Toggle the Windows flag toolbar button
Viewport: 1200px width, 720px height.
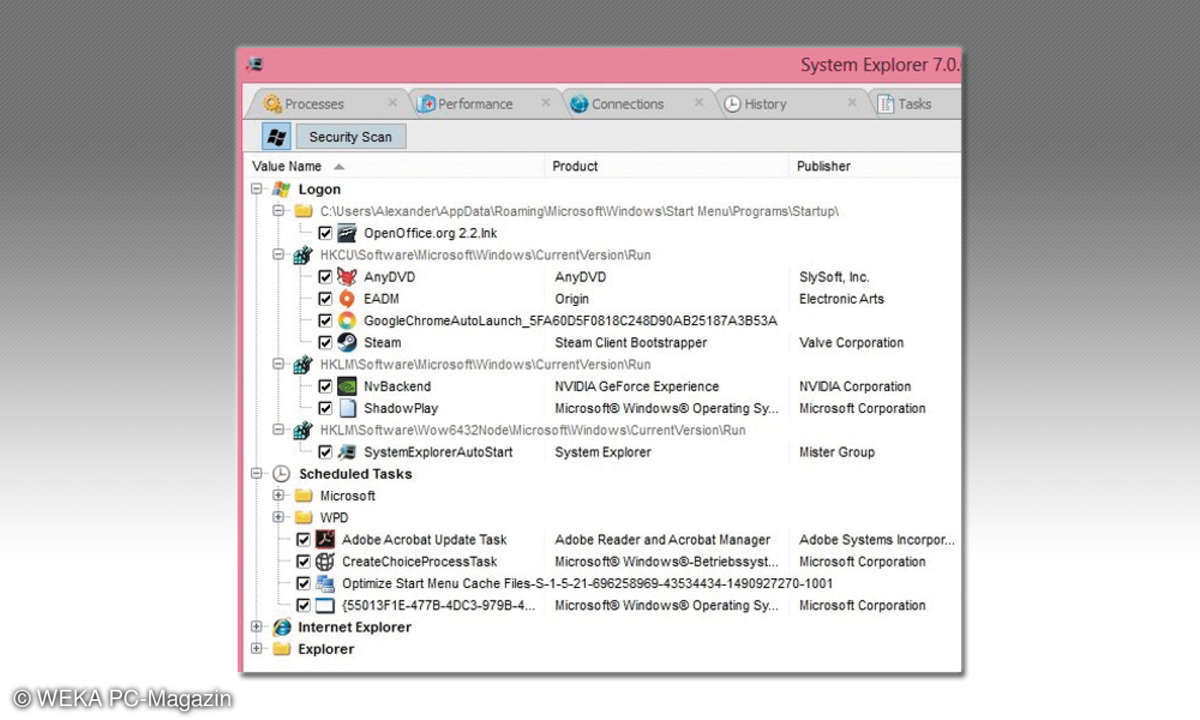click(x=276, y=137)
